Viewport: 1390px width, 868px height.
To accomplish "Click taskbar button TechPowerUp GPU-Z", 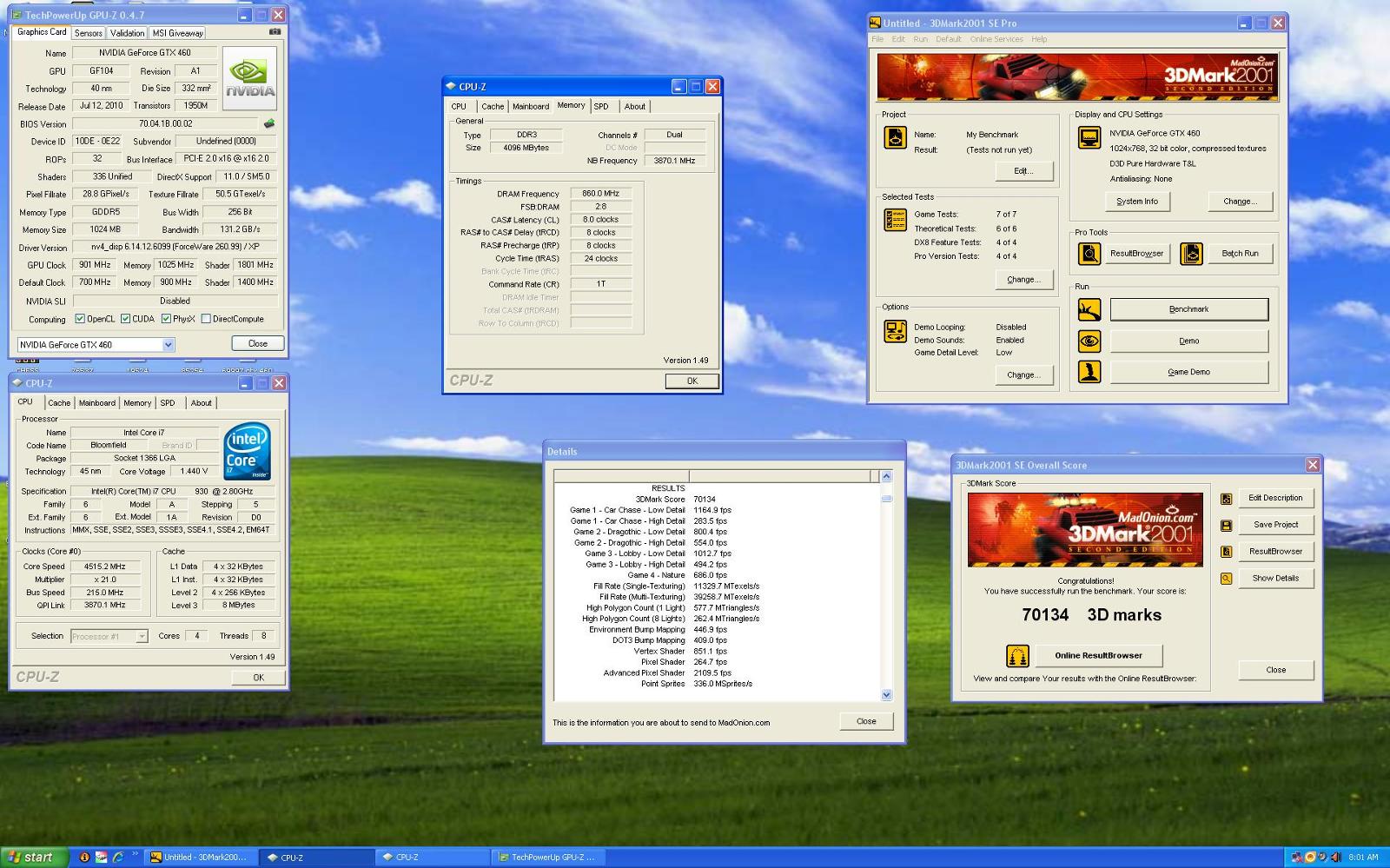I will (x=547, y=858).
